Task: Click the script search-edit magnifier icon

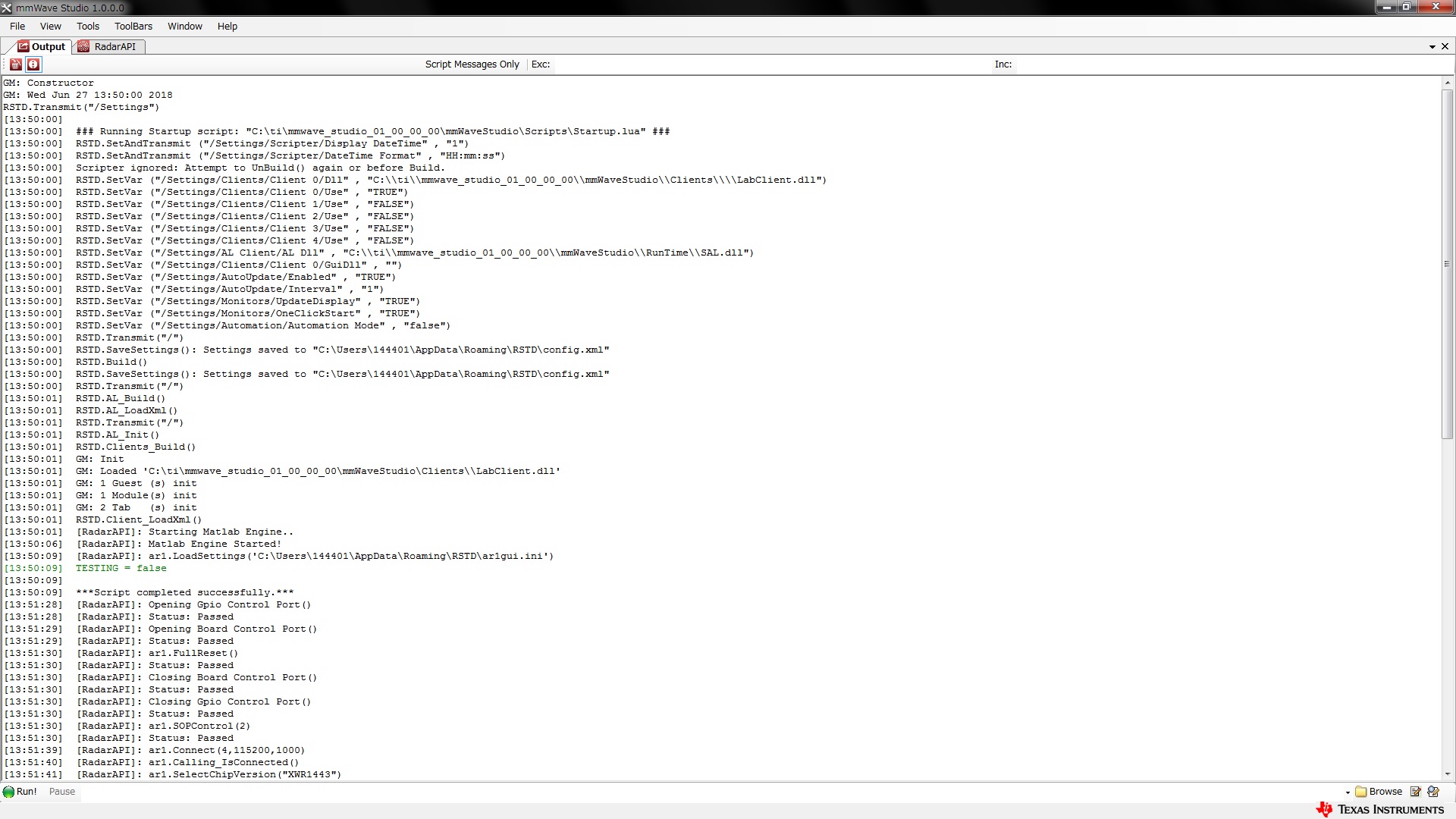Action: pyautogui.click(x=1433, y=792)
